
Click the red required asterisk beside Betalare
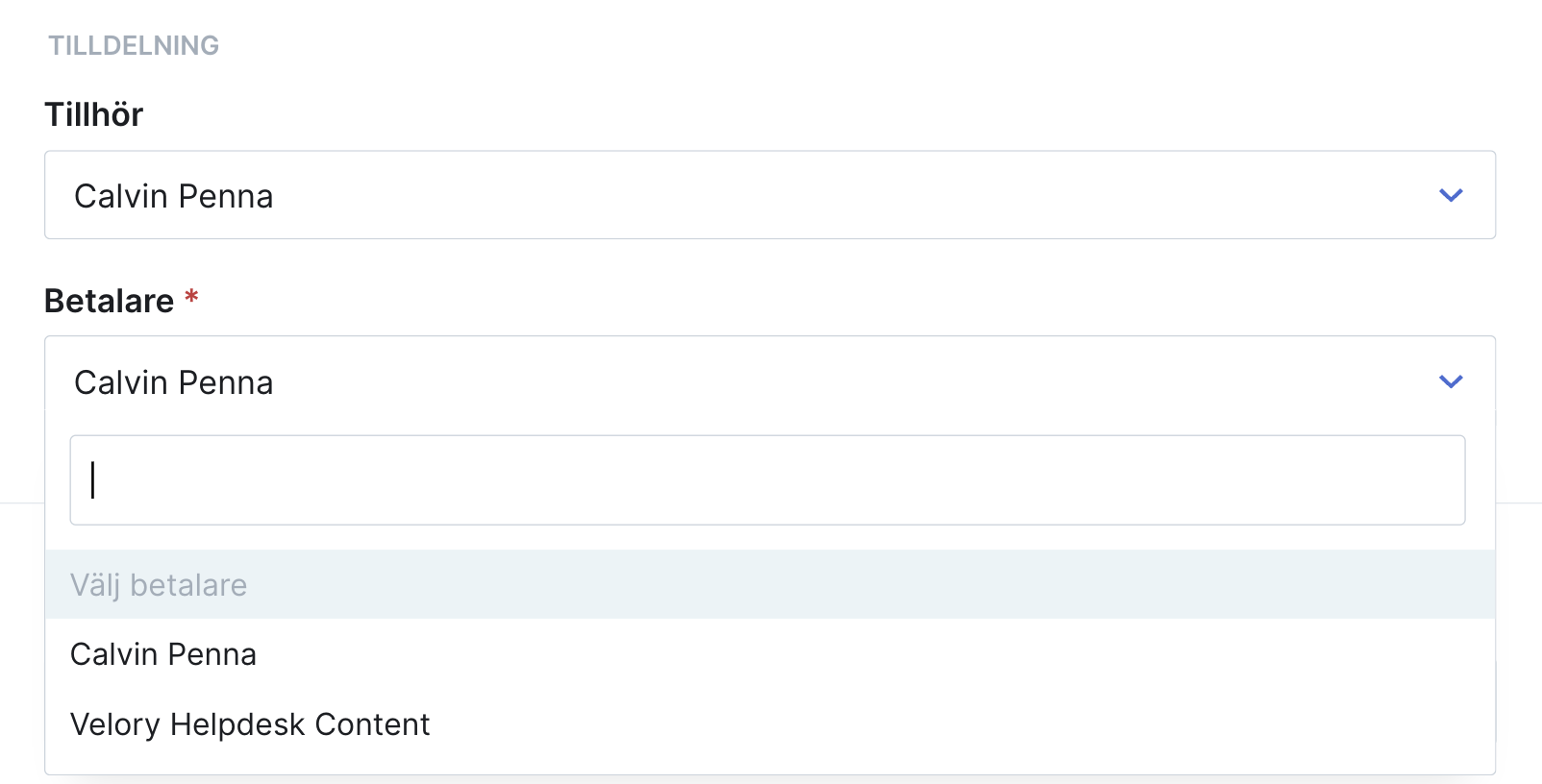(x=191, y=296)
